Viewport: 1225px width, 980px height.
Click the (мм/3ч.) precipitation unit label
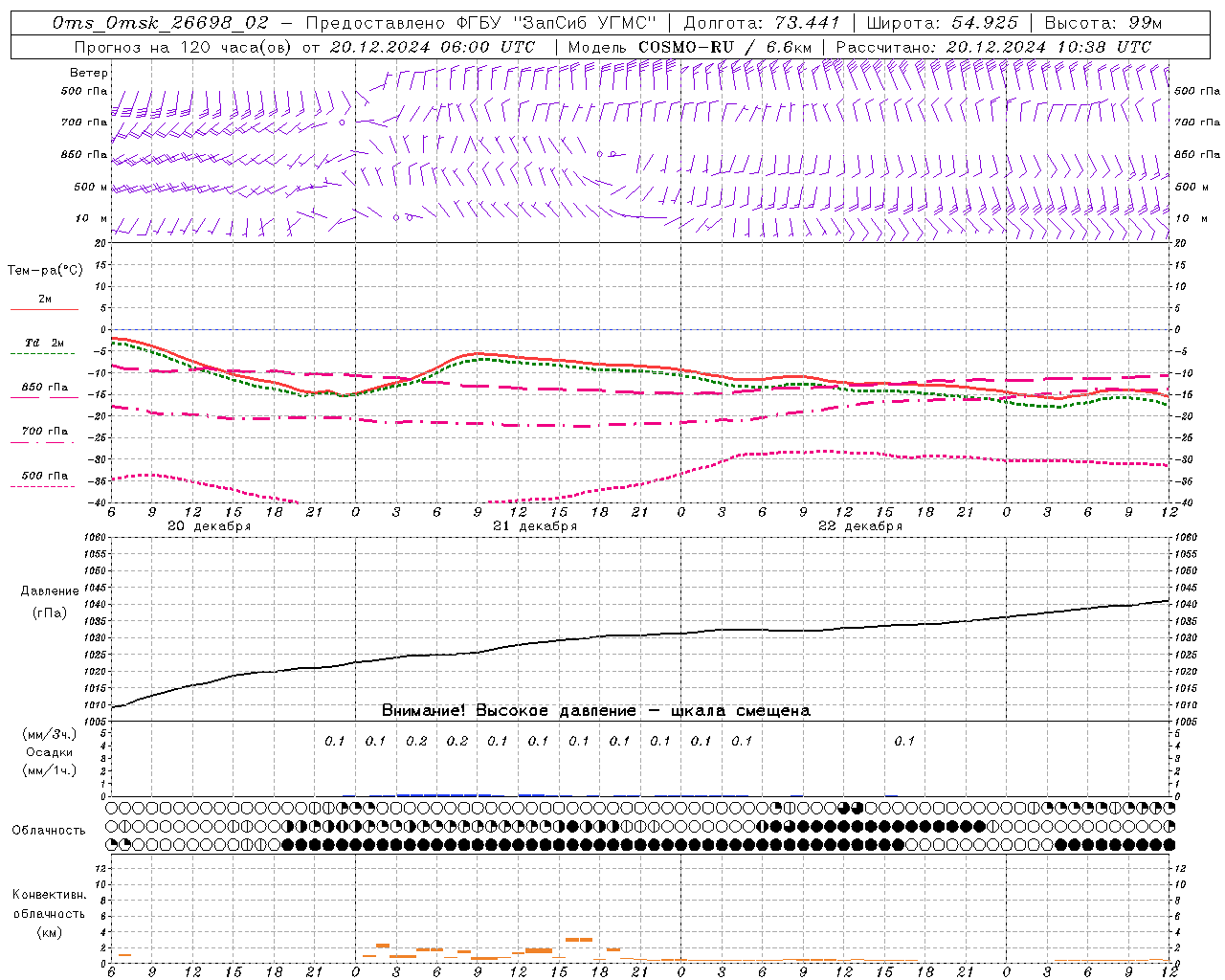click(49, 734)
